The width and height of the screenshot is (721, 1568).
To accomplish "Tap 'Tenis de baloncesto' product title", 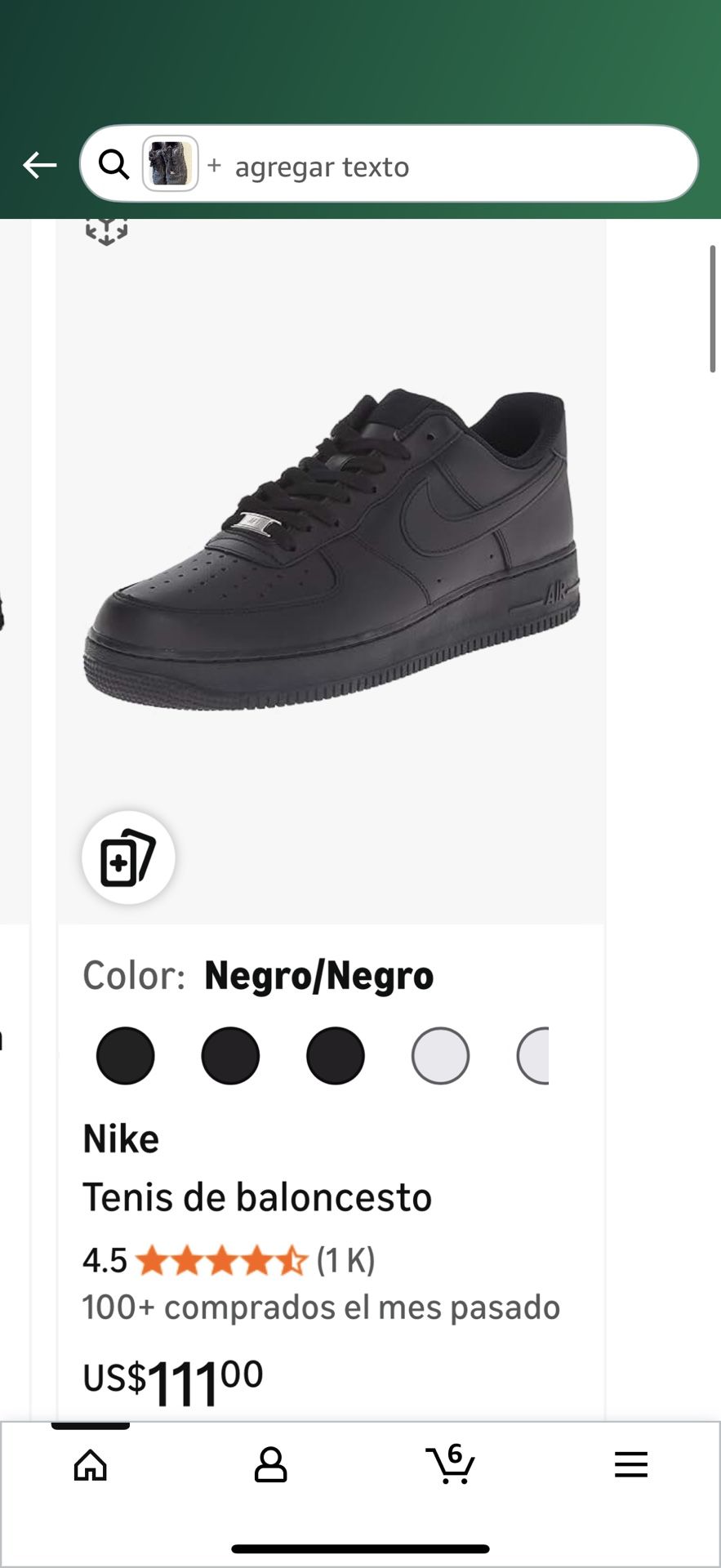I will [x=258, y=1197].
